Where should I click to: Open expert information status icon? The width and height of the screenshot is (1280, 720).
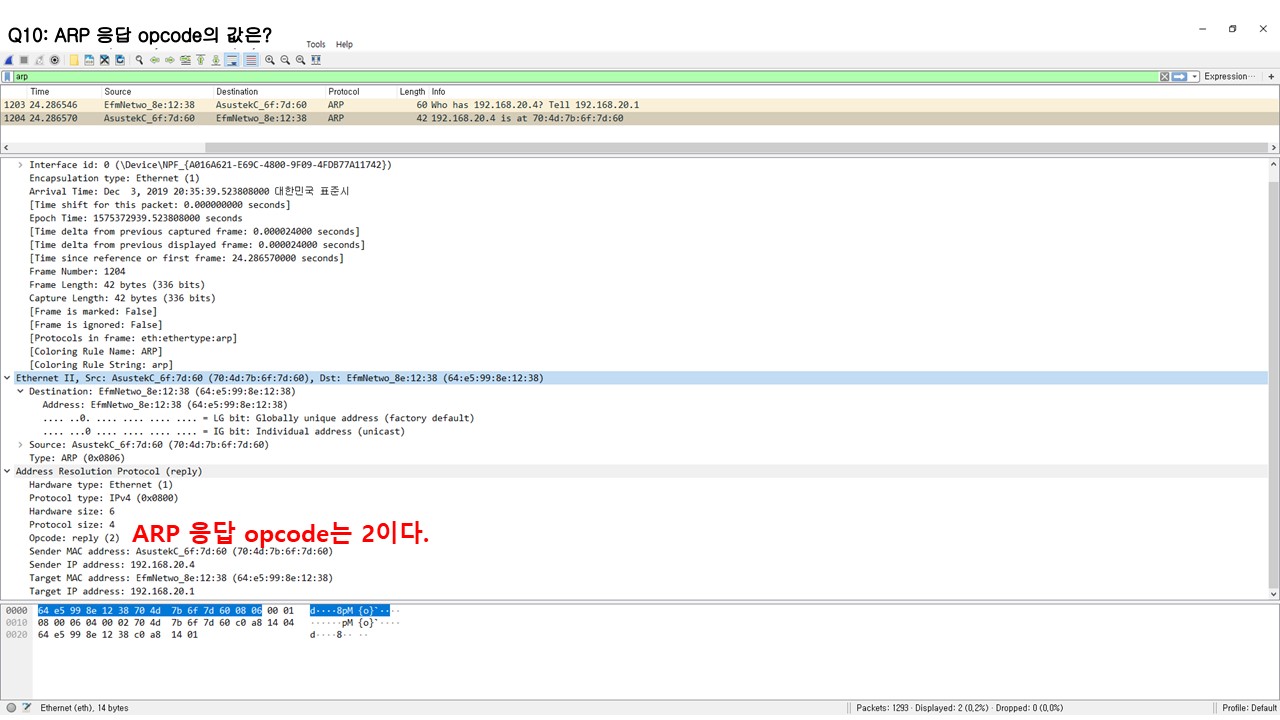pyautogui.click(x=12, y=708)
